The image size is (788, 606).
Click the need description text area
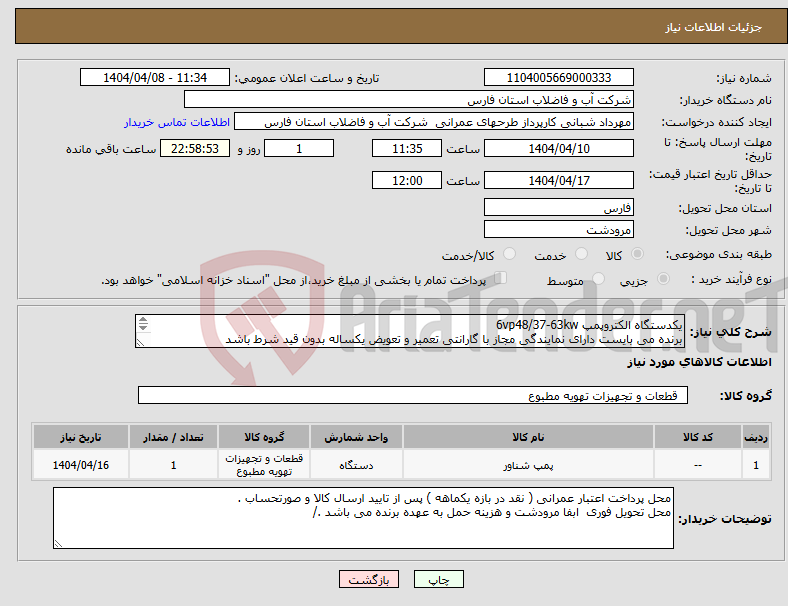pyautogui.click(x=410, y=331)
